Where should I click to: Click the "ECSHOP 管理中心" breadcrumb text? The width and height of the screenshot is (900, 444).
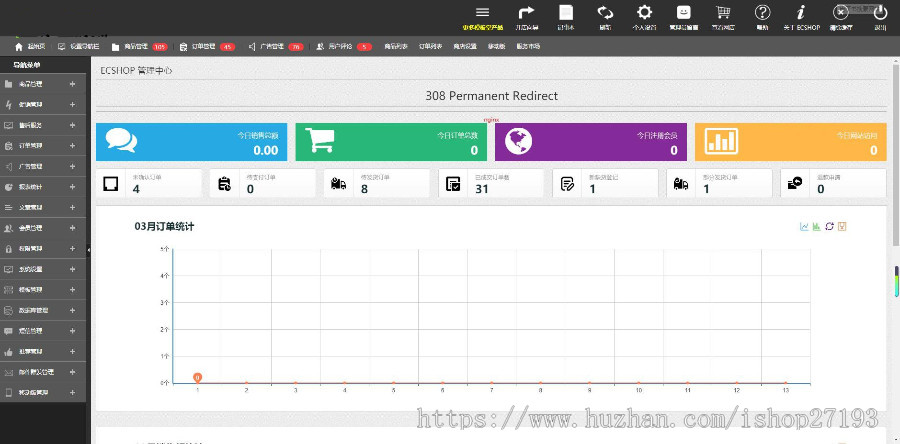tap(136, 71)
